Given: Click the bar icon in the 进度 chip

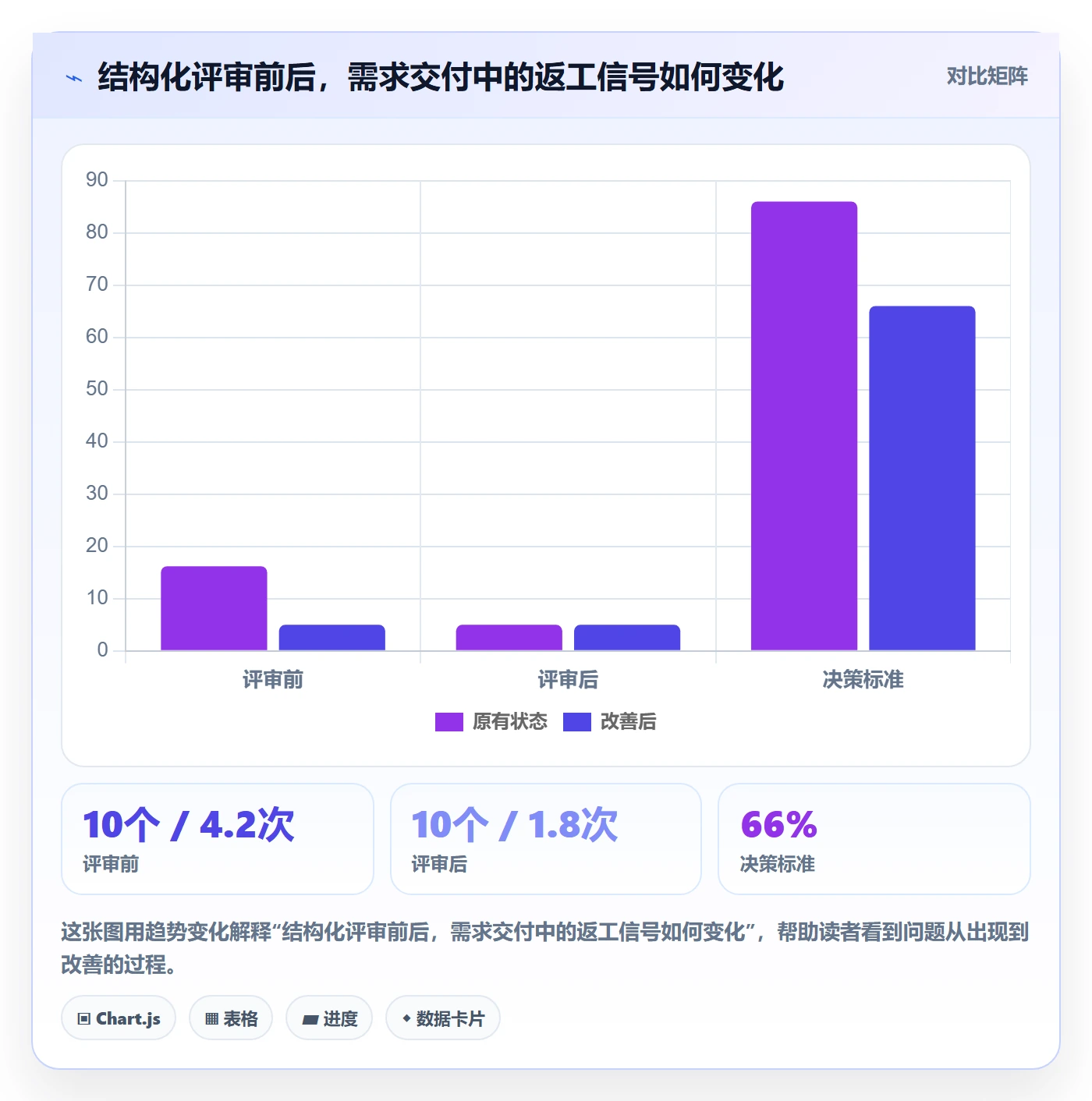Looking at the screenshot, I should (310, 1020).
